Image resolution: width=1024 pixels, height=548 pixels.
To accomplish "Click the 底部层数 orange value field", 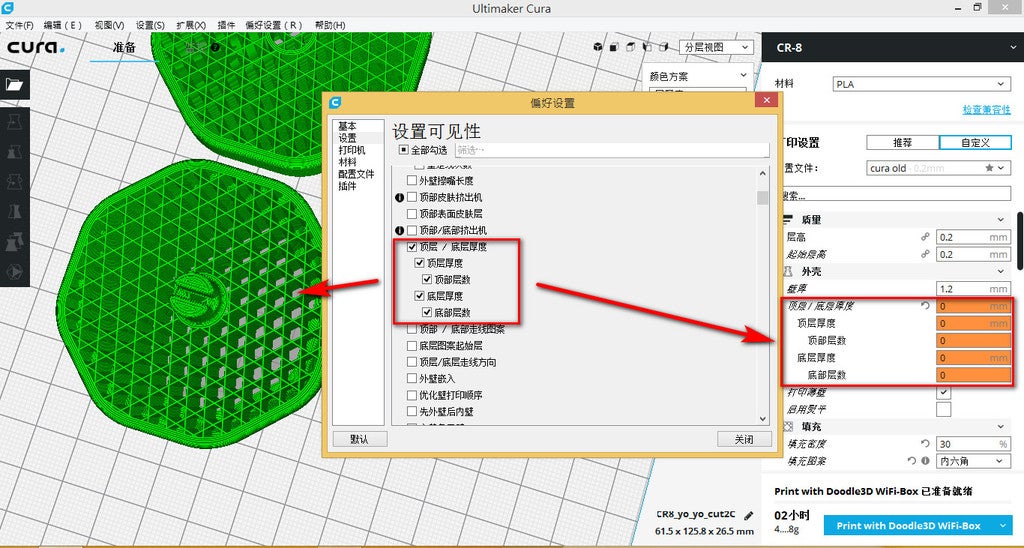I will (x=974, y=376).
